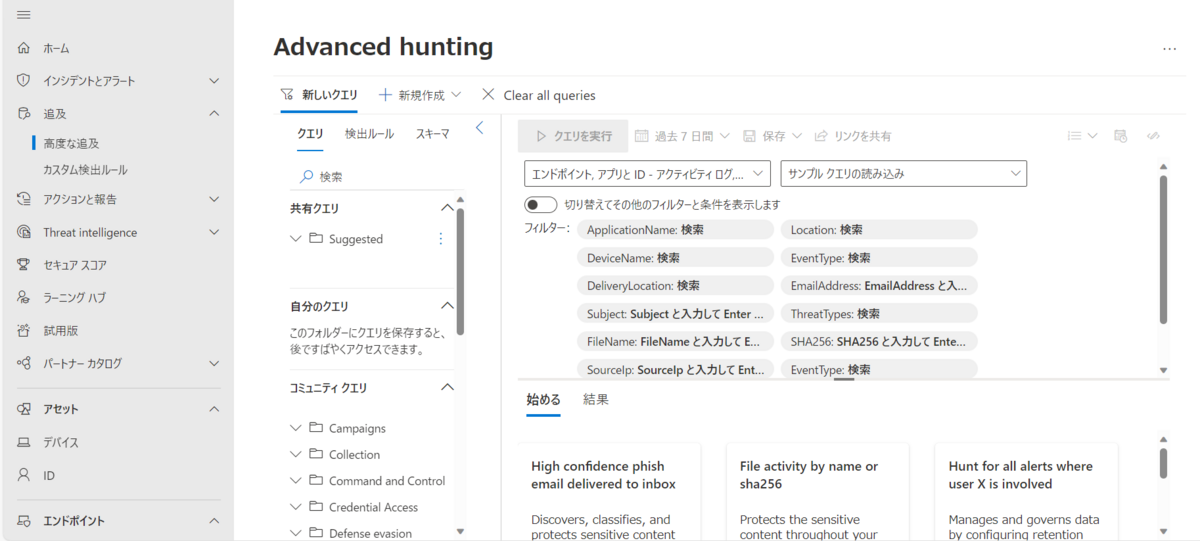Click the デバイス laptop icon
Viewport: 1200px width, 541px height.
(x=24, y=442)
